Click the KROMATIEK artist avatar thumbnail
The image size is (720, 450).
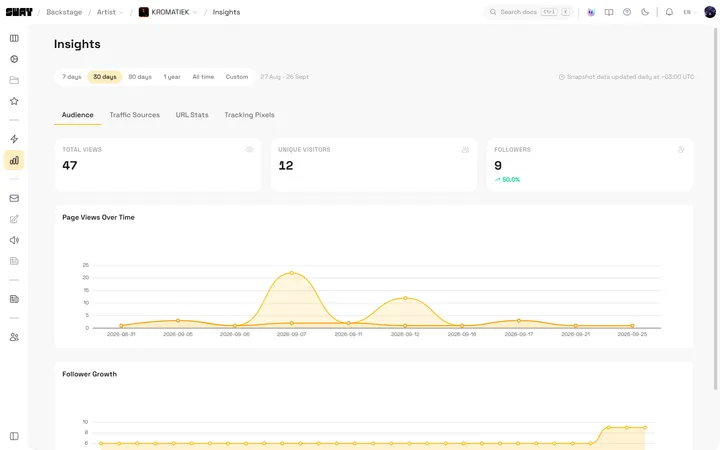click(144, 12)
